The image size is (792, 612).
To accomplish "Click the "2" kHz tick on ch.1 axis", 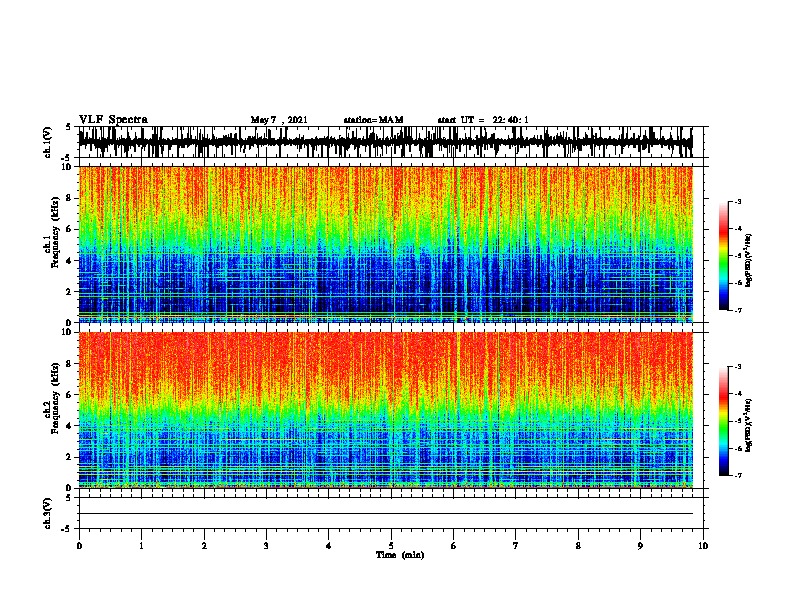I will click(x=70, y=291).
